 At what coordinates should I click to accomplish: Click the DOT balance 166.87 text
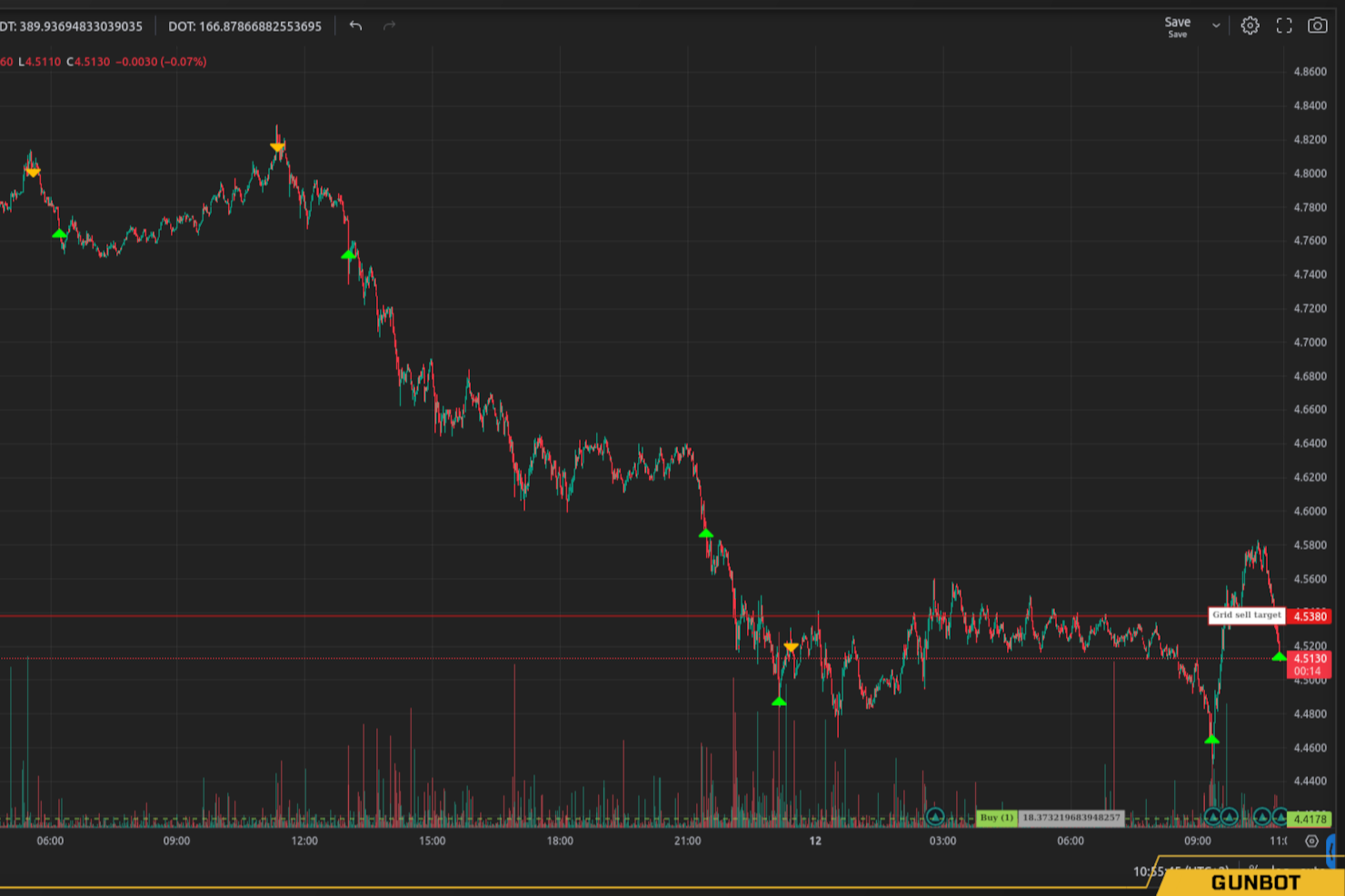(244, 26)
